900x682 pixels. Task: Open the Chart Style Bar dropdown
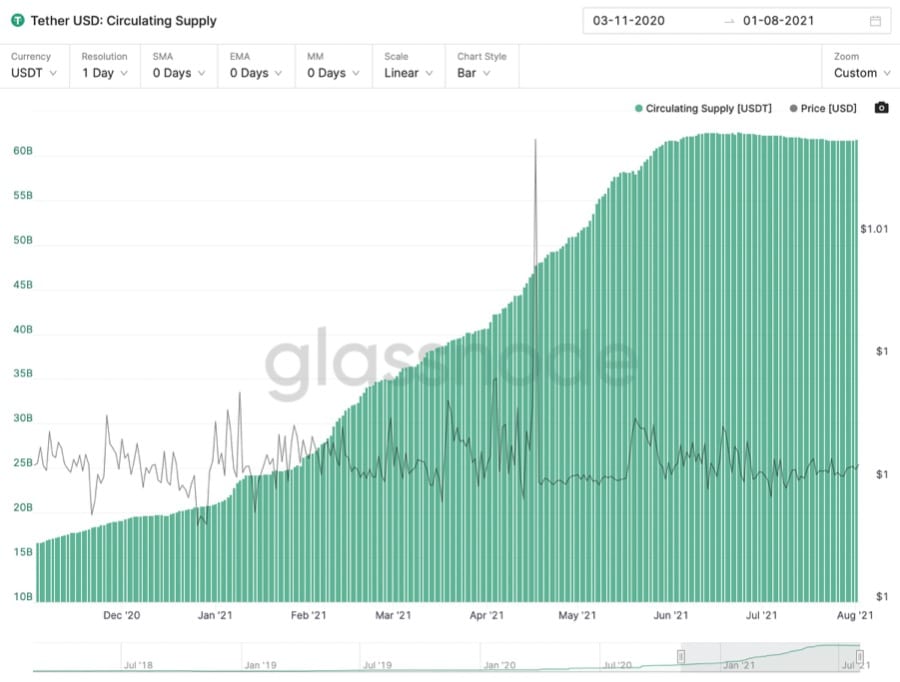[482, 66]
